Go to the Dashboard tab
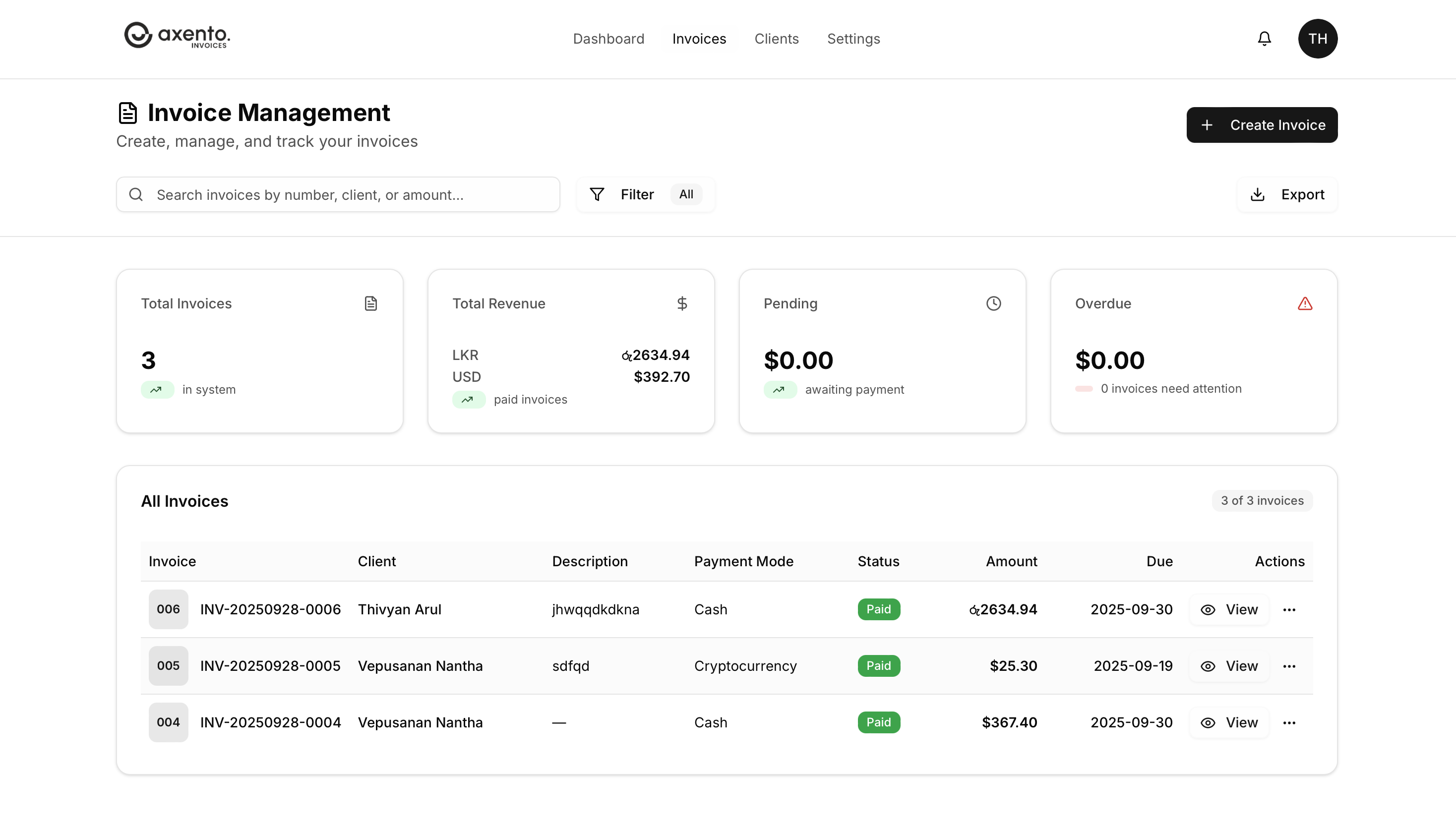This screenshot has height=832, width=1456. tap(608, 39)
